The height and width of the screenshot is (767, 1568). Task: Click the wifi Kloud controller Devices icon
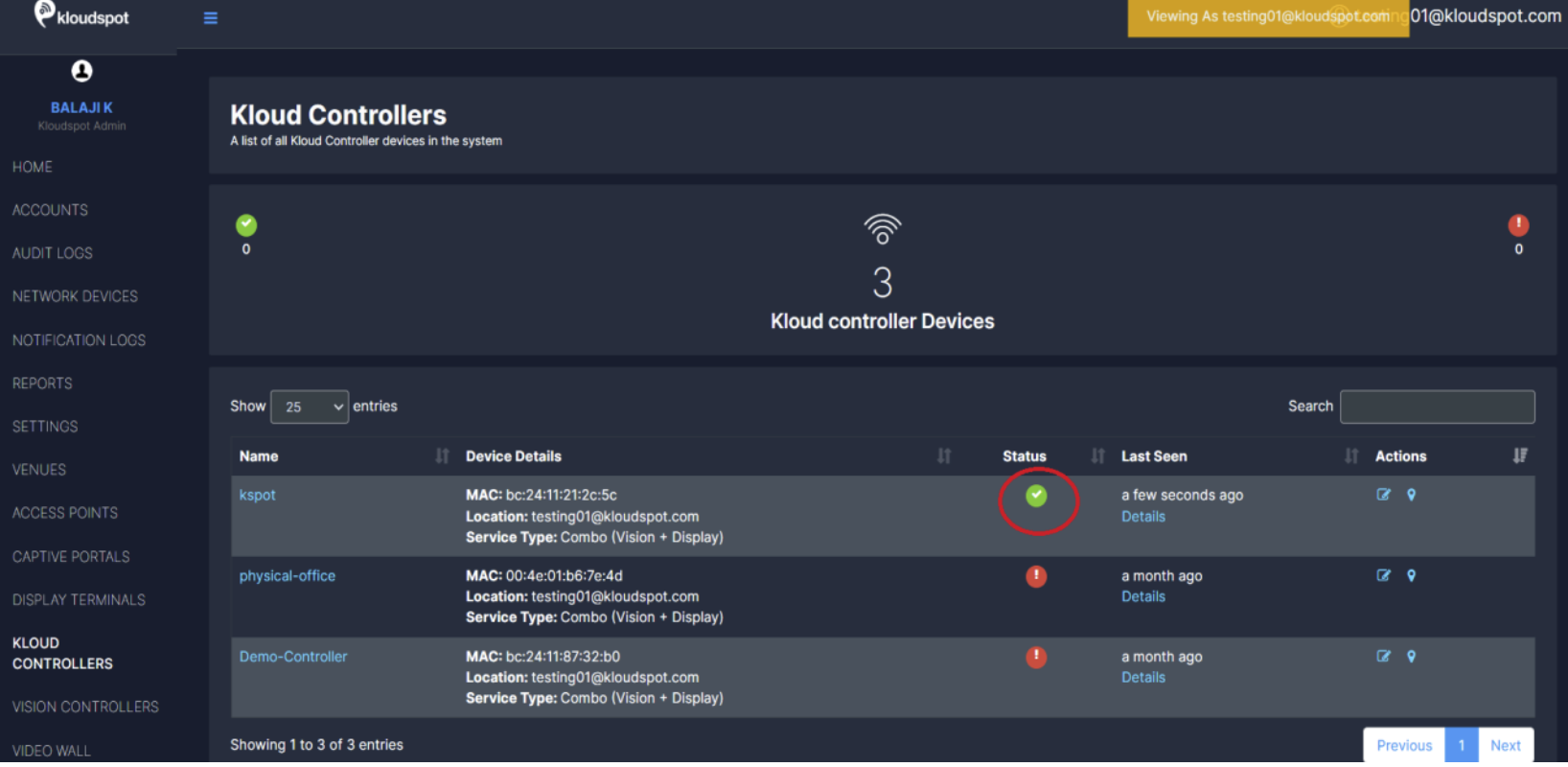(882, 229)
